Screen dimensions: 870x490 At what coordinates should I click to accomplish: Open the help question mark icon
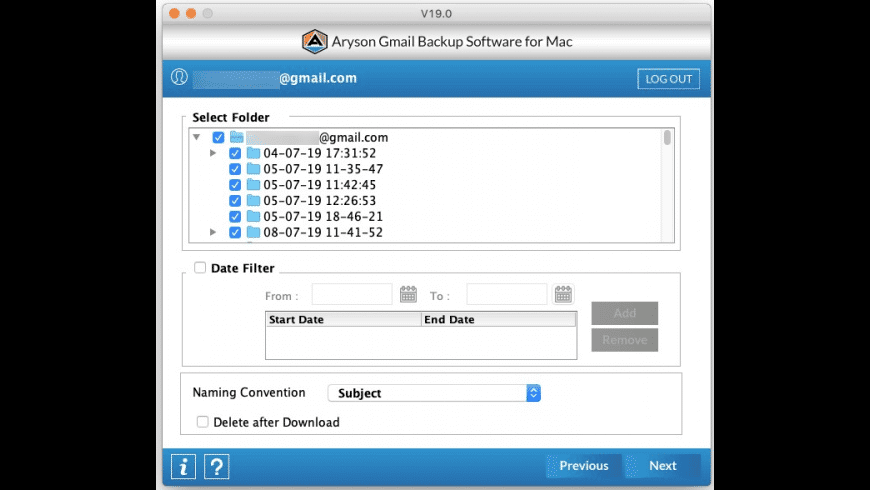tap(216, 466)
